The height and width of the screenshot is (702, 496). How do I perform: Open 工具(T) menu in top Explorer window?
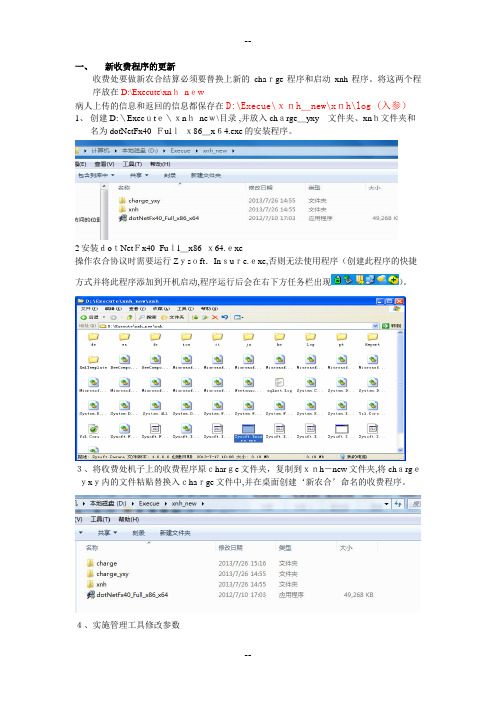coord(133,164)
